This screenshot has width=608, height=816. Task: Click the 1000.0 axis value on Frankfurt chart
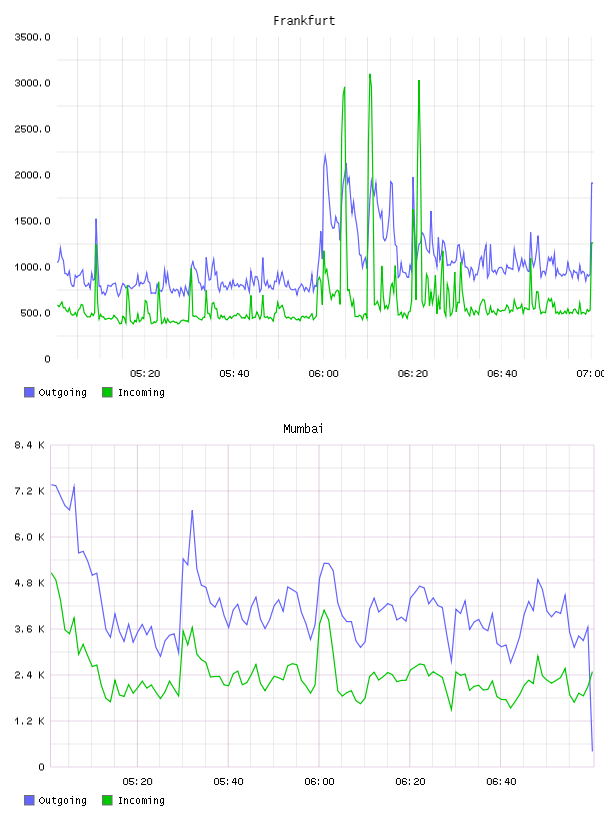click(32, 267)
